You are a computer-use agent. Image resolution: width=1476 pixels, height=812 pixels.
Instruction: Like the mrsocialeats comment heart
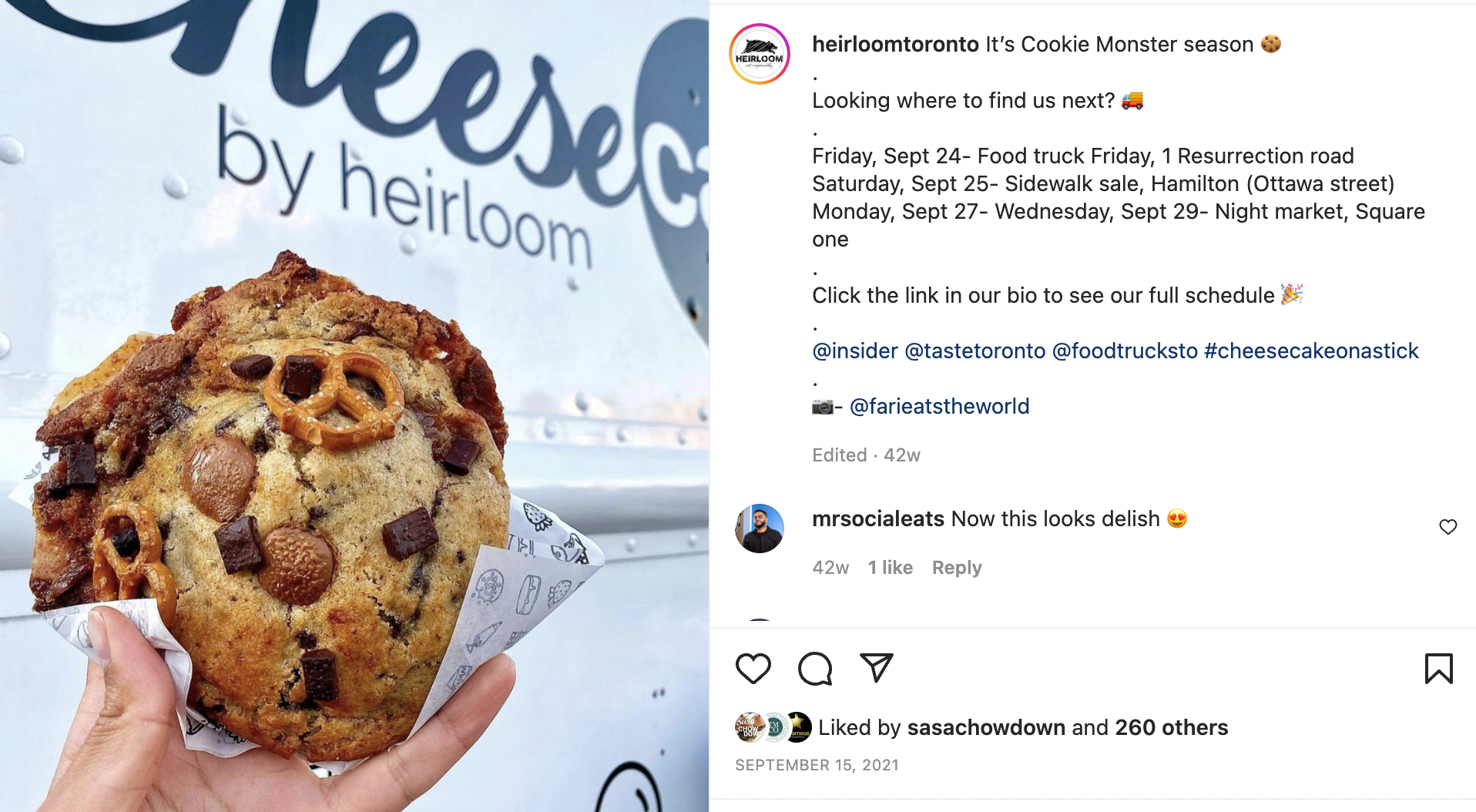1448,526
